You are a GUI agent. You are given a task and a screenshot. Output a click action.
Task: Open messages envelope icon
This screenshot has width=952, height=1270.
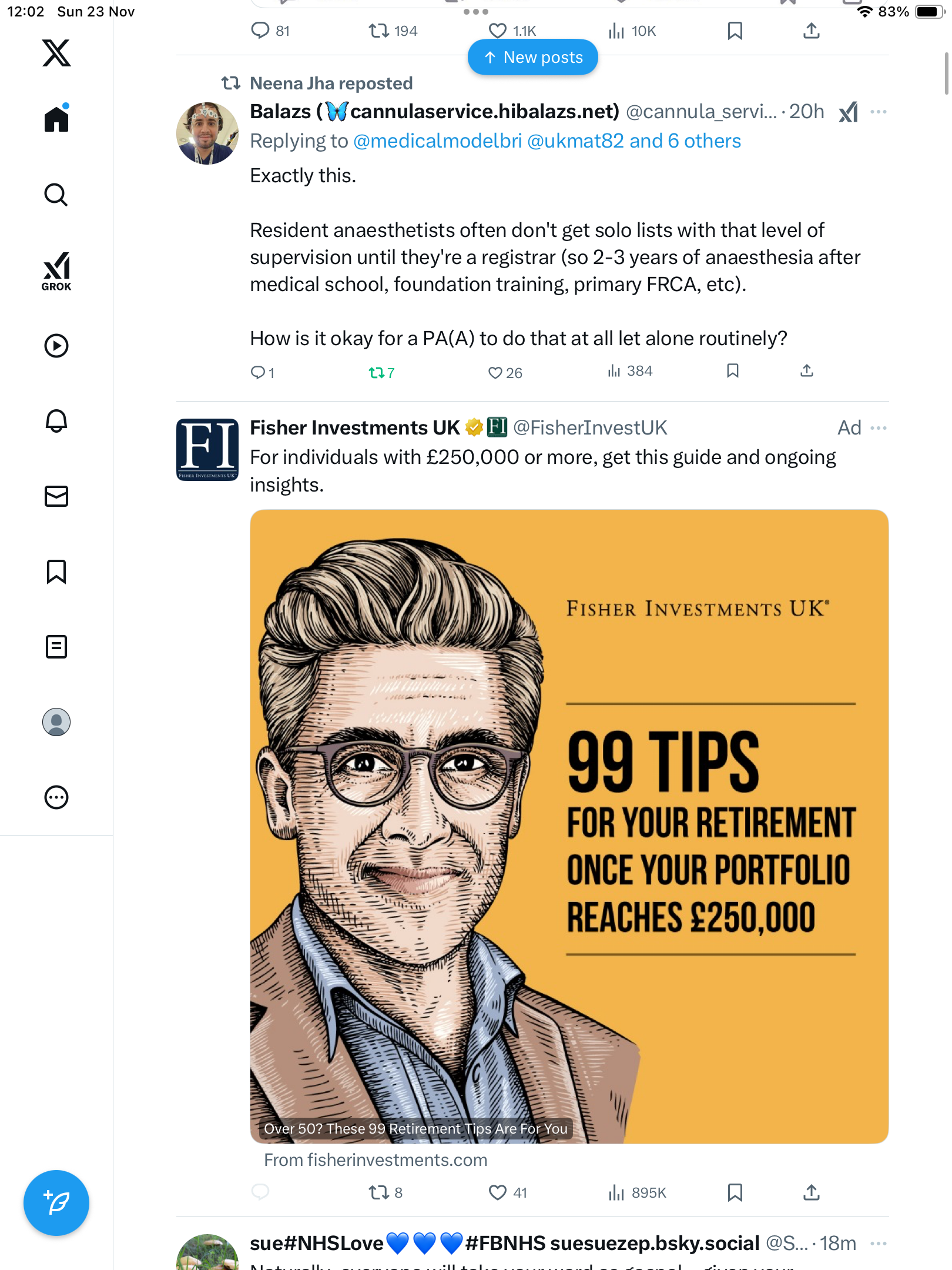[x=56, y=496]
